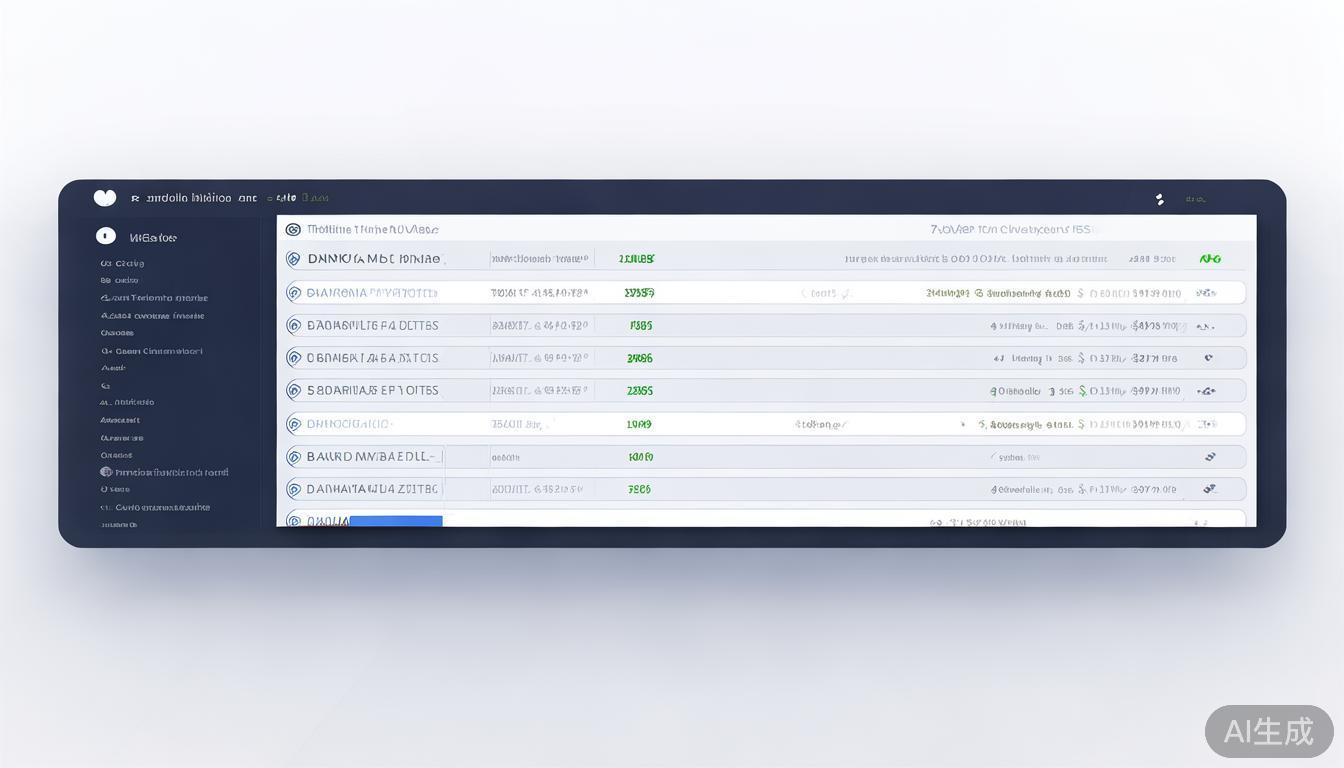Open the last row's action icon for 'DANHATAWU4'
The height and width of the screenshot is (768, 1344).
click(1209, 489)
